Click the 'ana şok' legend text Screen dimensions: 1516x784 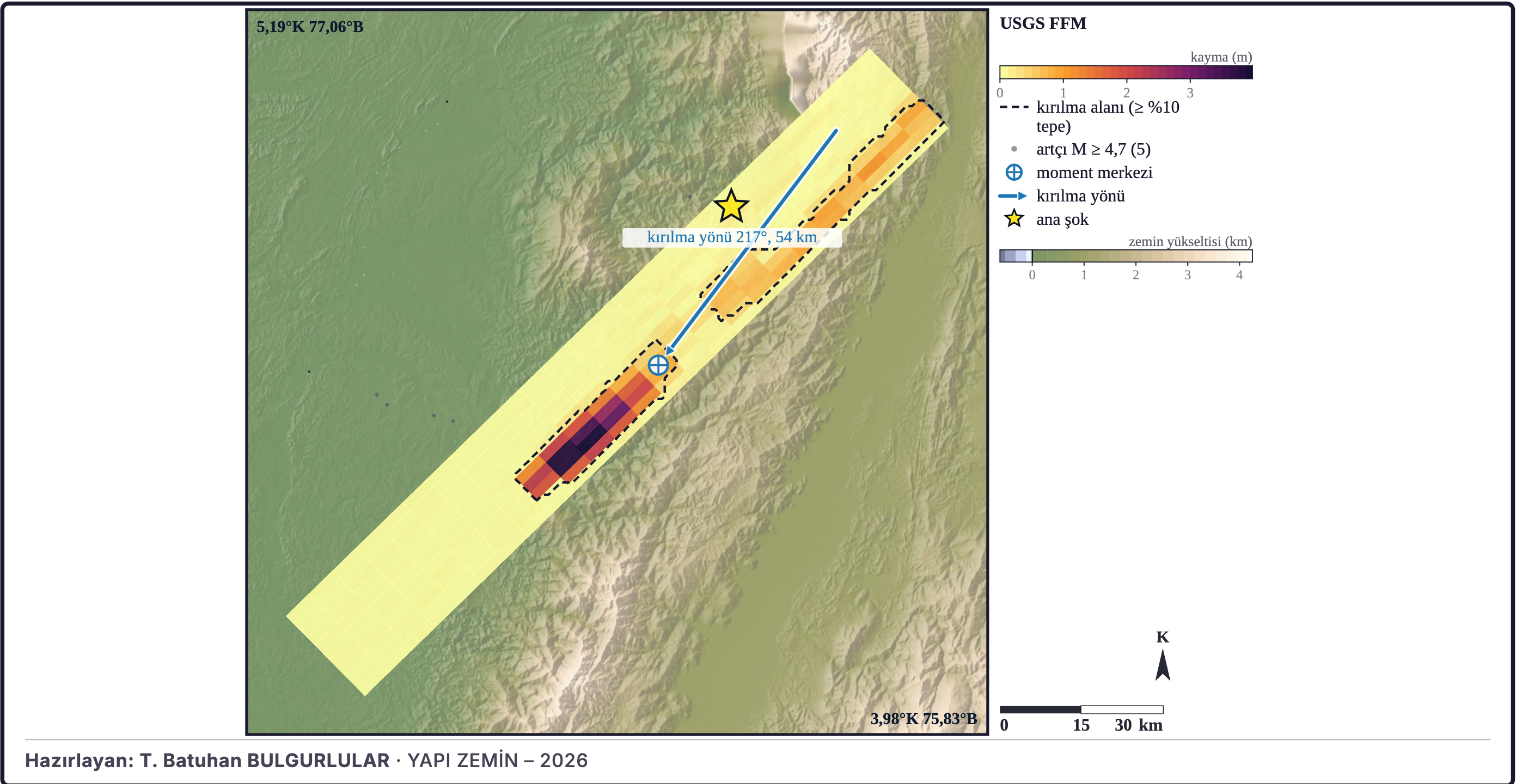pyautogui.click(x=1062, y=219)
